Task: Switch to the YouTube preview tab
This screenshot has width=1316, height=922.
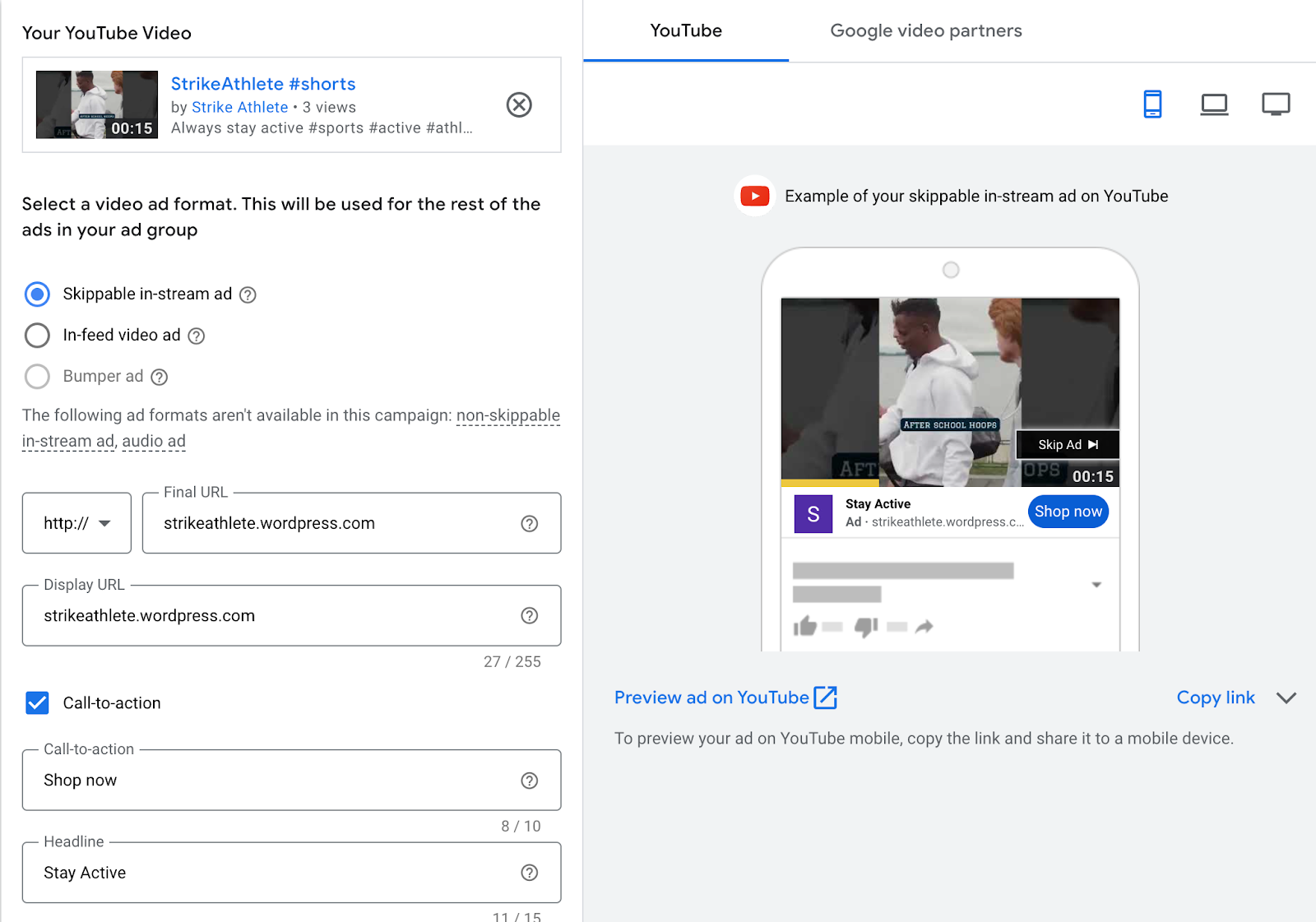Action: (x=686, y=30)
